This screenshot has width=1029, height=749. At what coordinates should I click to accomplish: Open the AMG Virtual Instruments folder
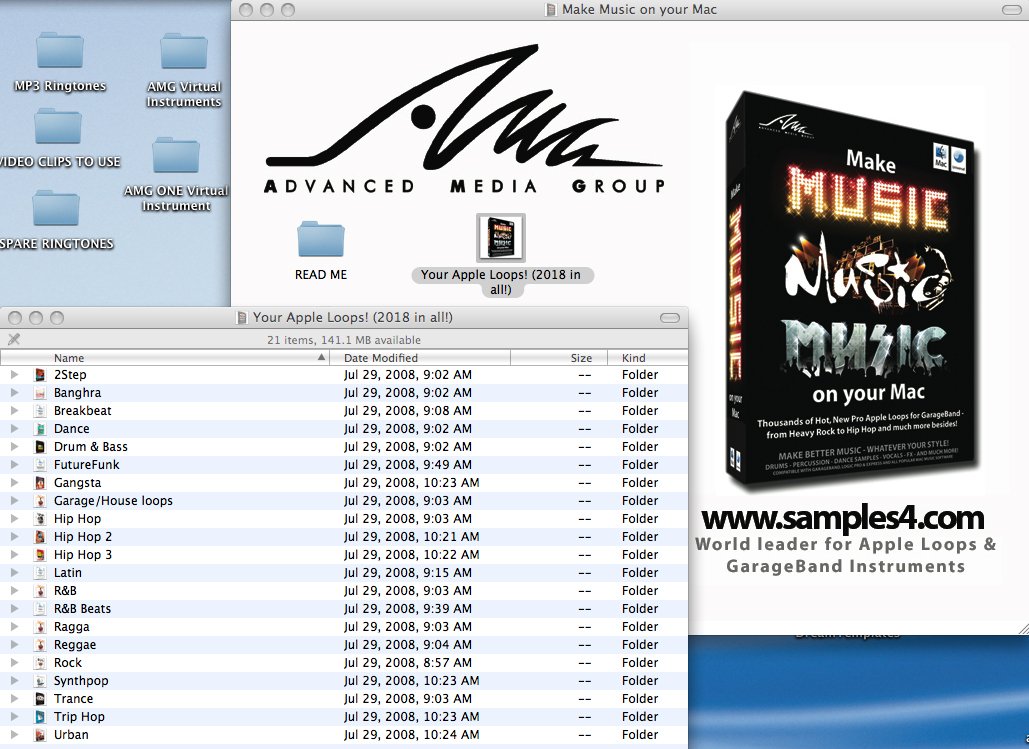pos(184,51)
